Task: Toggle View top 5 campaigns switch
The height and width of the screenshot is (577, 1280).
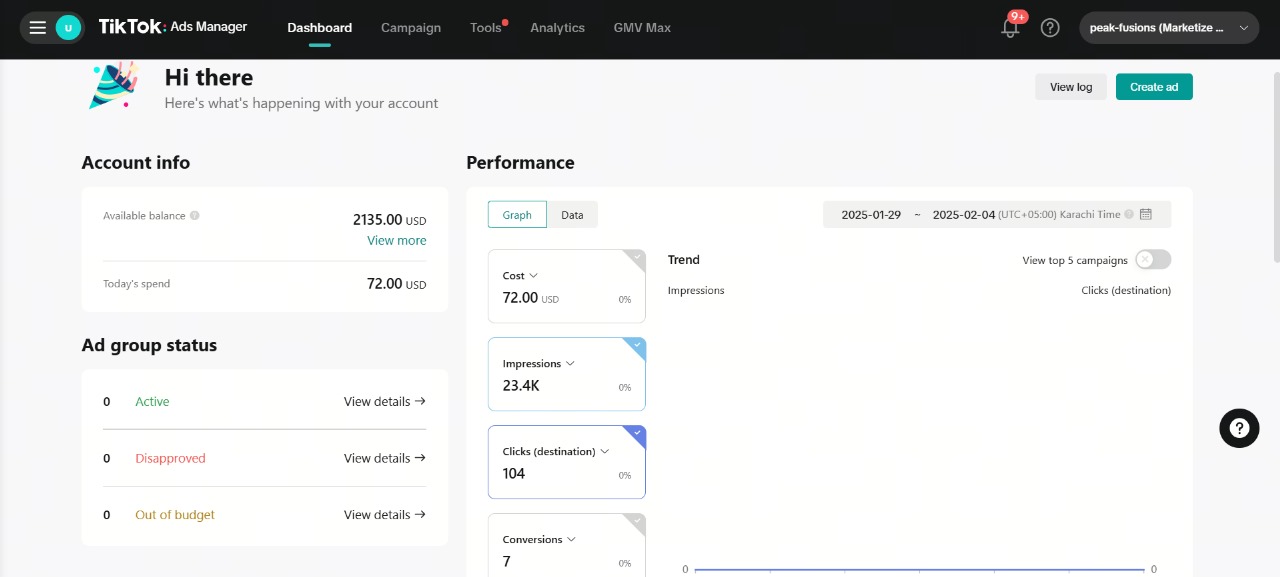Action: pyautogui.click(x=1153, y=260)
